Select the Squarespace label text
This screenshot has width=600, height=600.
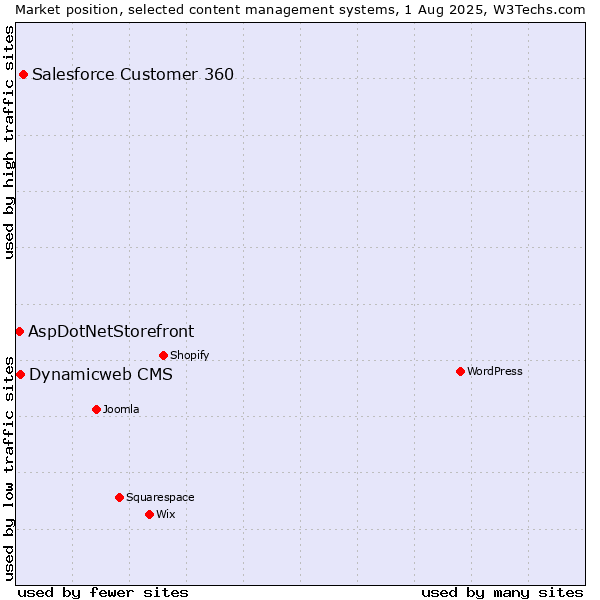click(160, 497)
